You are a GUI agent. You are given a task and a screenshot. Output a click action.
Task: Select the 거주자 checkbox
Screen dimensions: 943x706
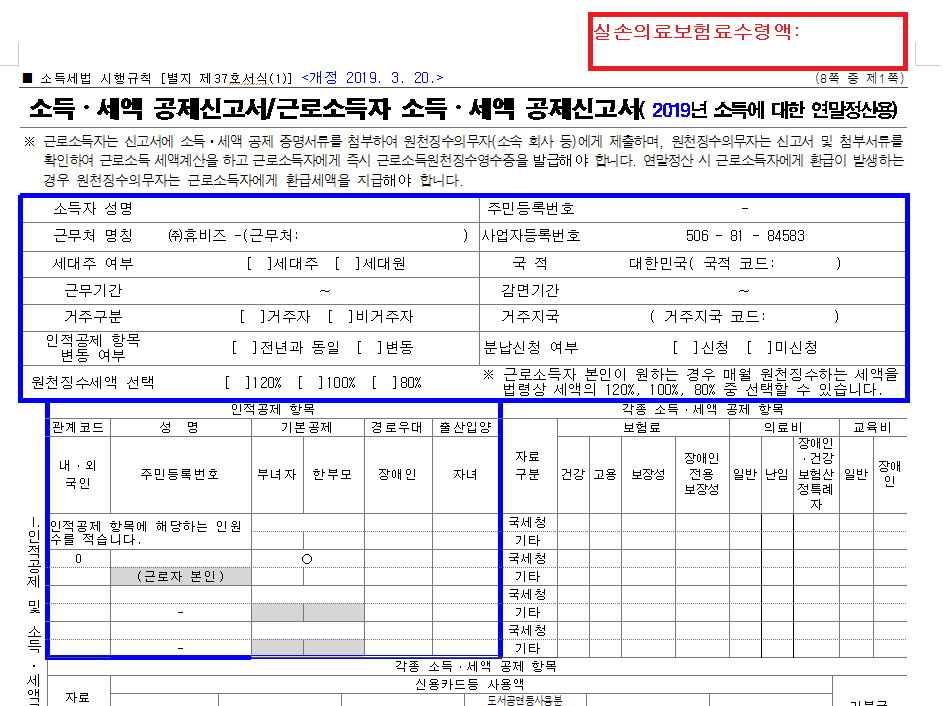point(252,316)
